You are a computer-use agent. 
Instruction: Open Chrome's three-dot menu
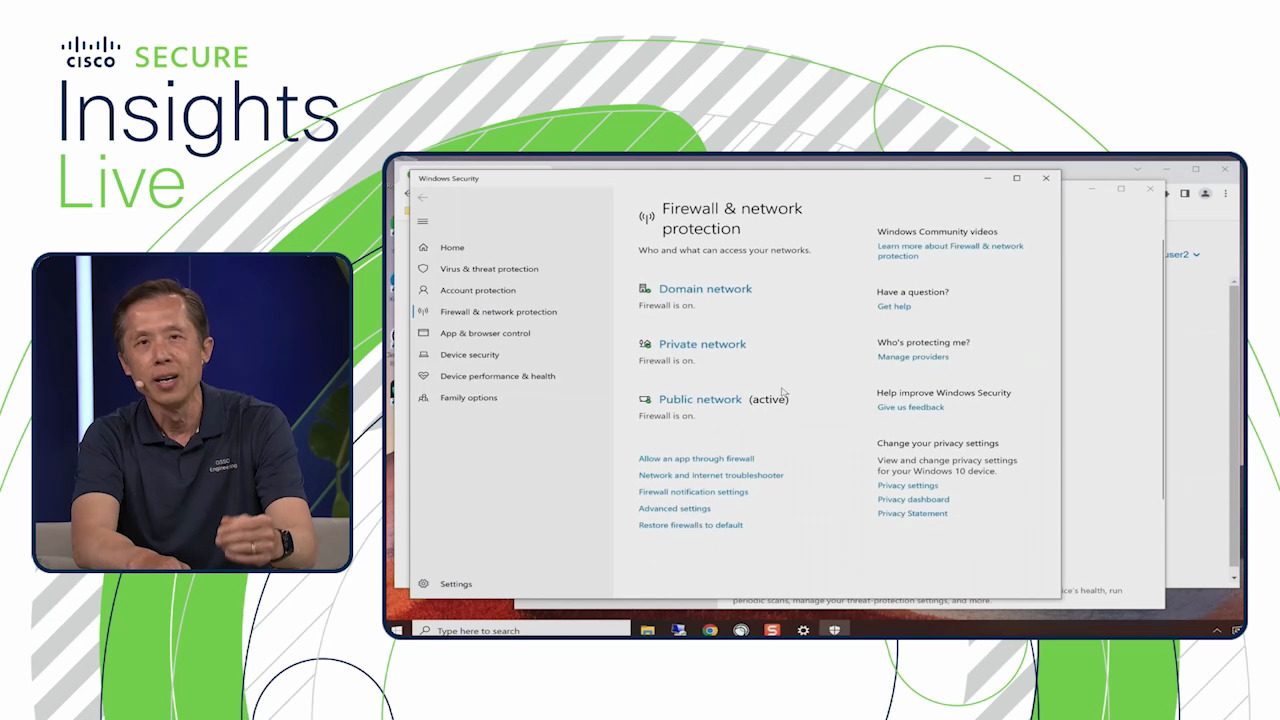(x=1226, y=194)
